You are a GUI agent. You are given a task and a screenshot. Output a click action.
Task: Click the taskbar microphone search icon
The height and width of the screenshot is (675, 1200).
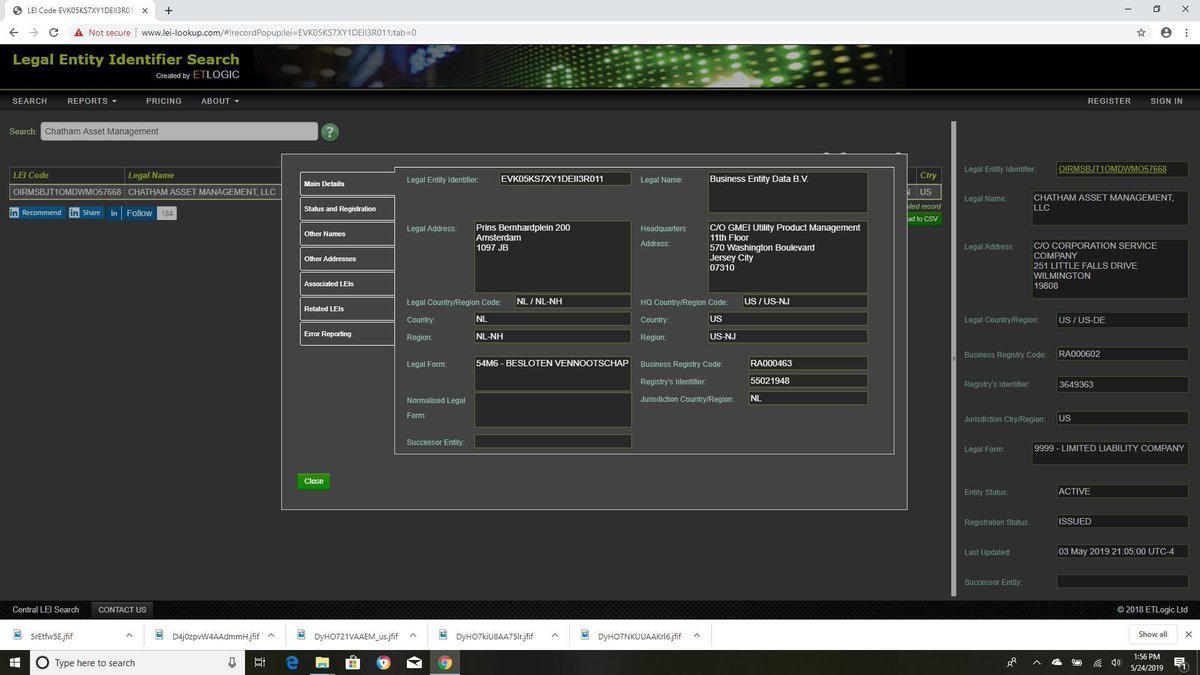point(232,662)
